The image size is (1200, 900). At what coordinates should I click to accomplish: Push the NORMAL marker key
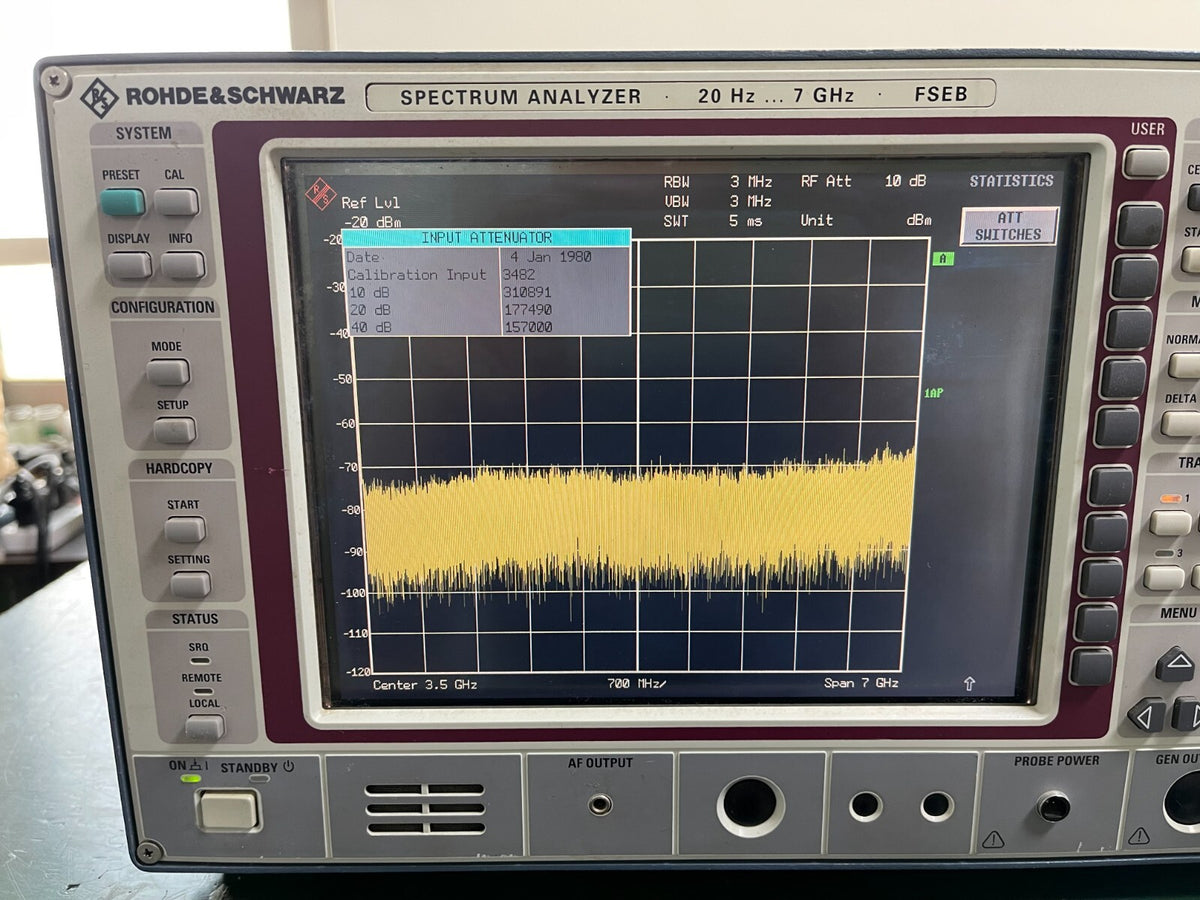[x=1184, y=365]
